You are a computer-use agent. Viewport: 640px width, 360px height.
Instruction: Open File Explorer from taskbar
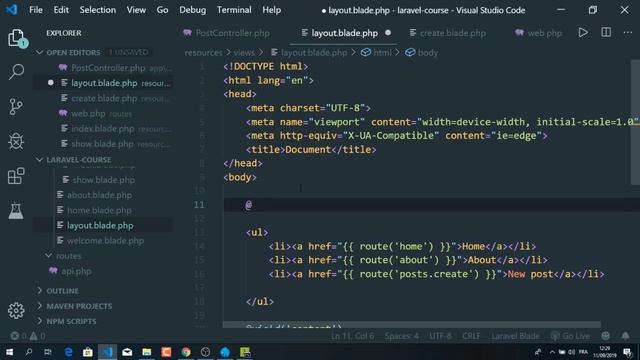pos(147,352)
